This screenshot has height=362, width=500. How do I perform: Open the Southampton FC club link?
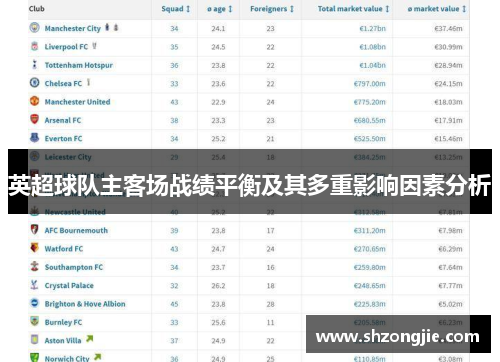[x=74, y=267]
